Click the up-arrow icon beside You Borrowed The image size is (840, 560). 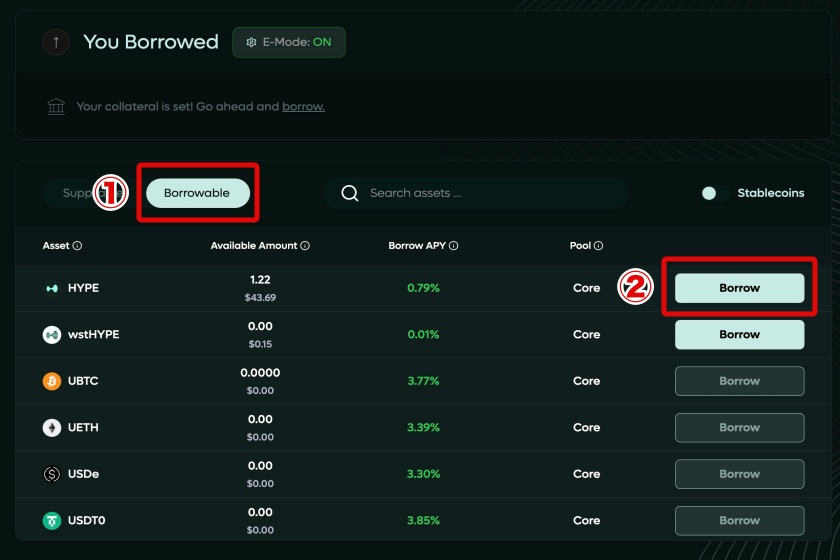[56, 42]
